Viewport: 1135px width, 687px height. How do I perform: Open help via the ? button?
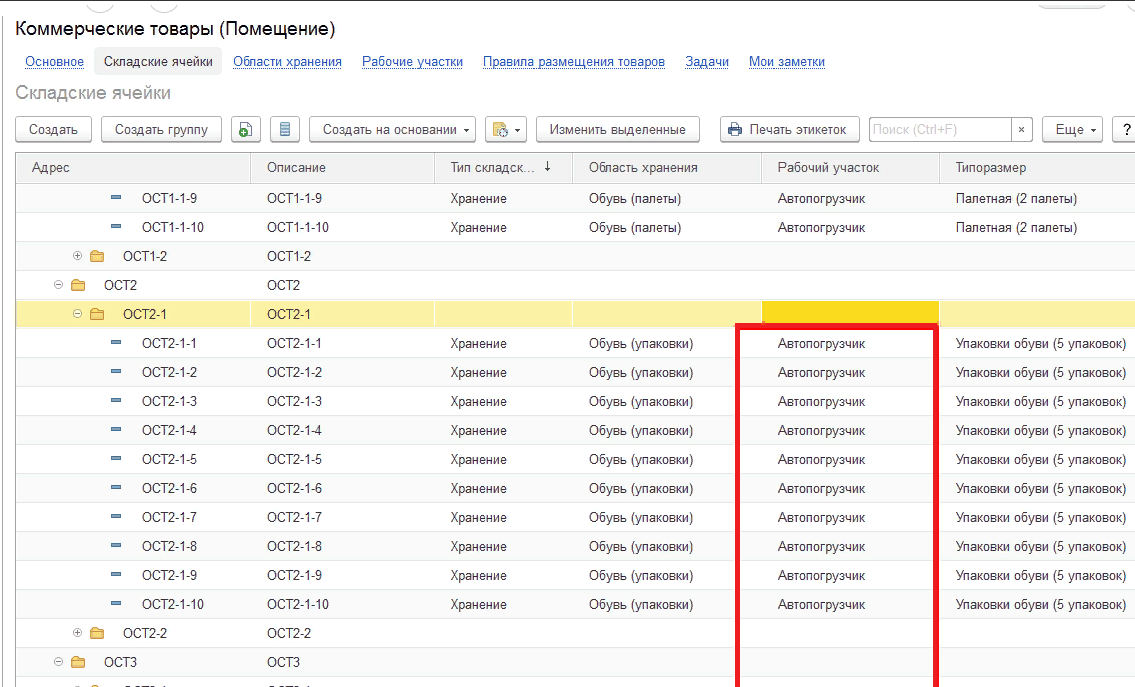[x=1127, y=129]
